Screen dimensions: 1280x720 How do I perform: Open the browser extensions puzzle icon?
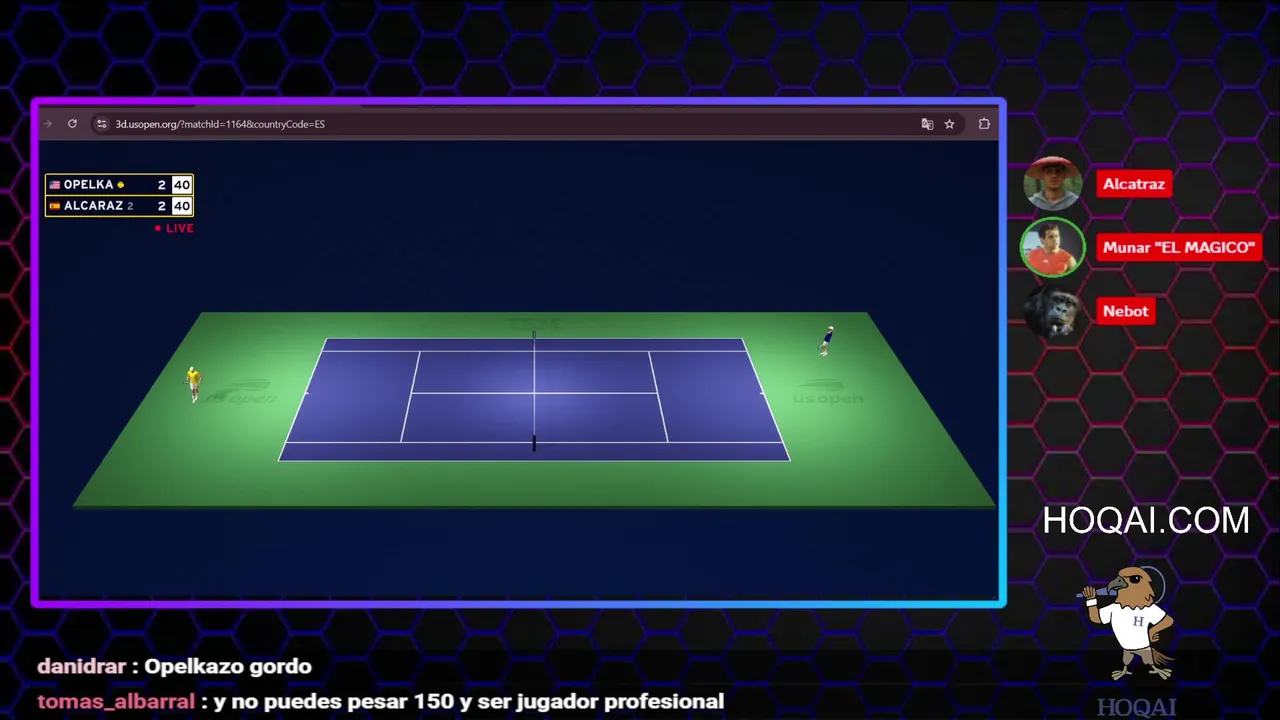point(984,124)
